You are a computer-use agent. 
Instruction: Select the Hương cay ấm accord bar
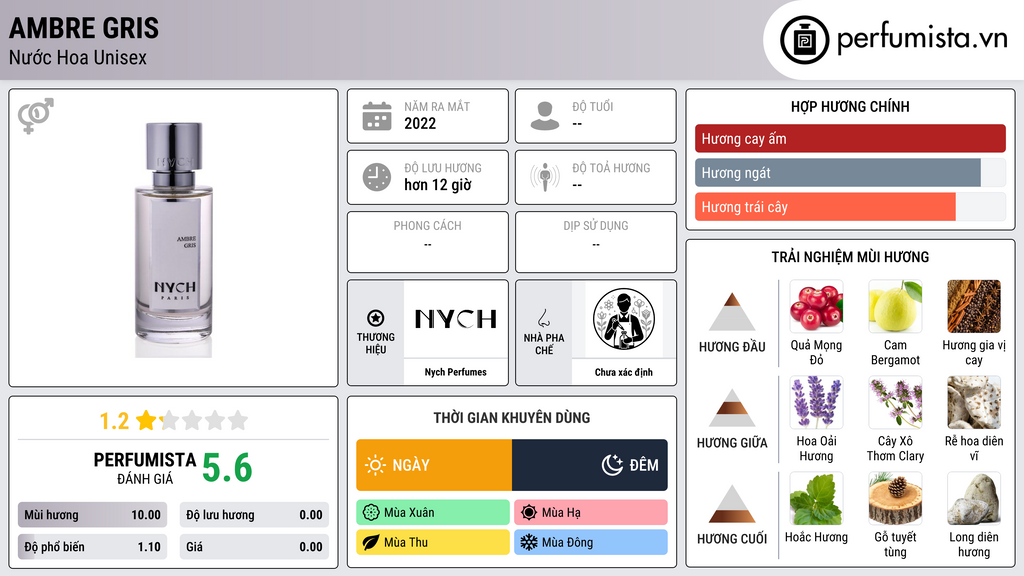850,138
